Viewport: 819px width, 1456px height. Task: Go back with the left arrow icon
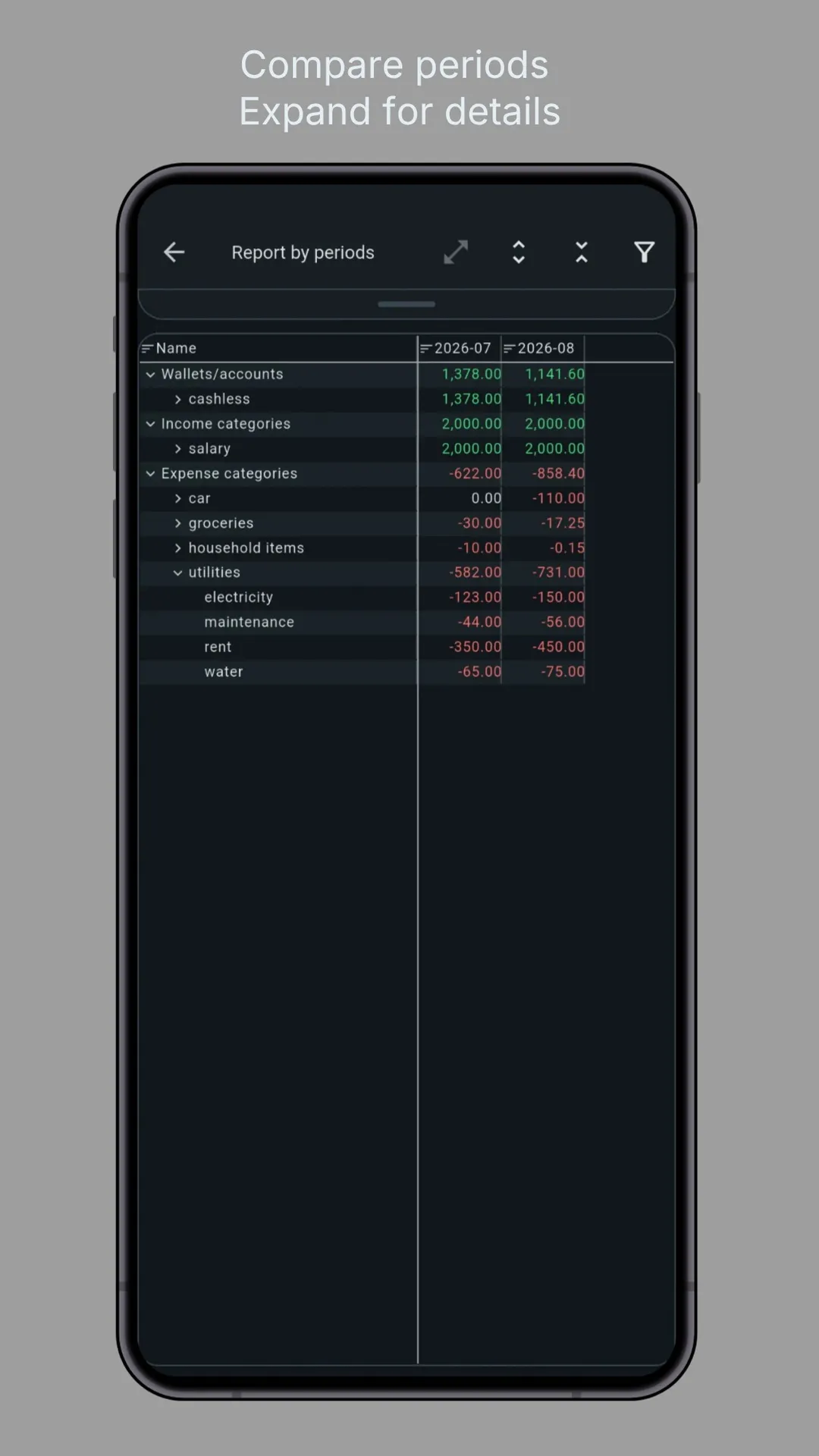pyautogui.click(x=174, y=253)
